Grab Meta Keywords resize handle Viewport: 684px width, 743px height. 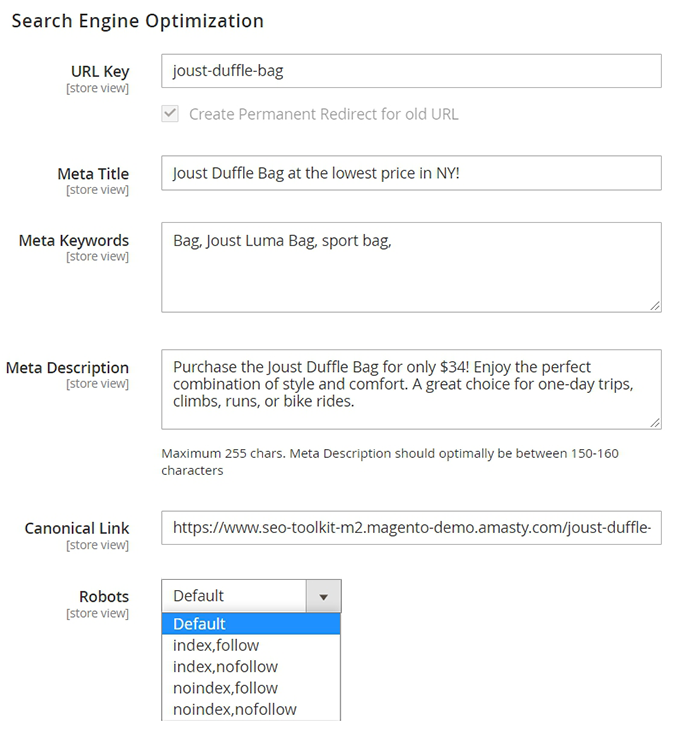pos(654,305)
